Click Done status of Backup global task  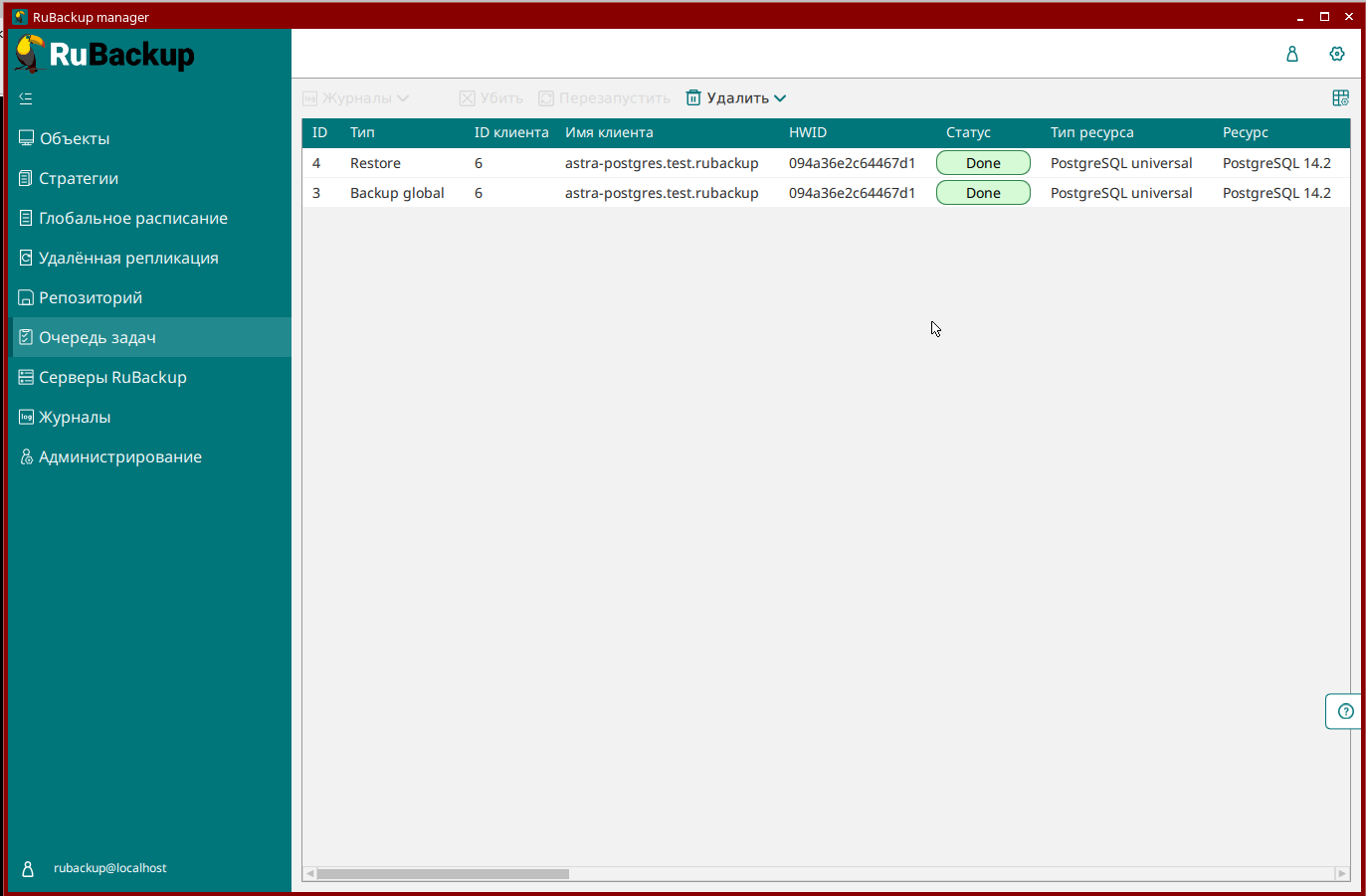pyautogui.click(x=983, y=193)
